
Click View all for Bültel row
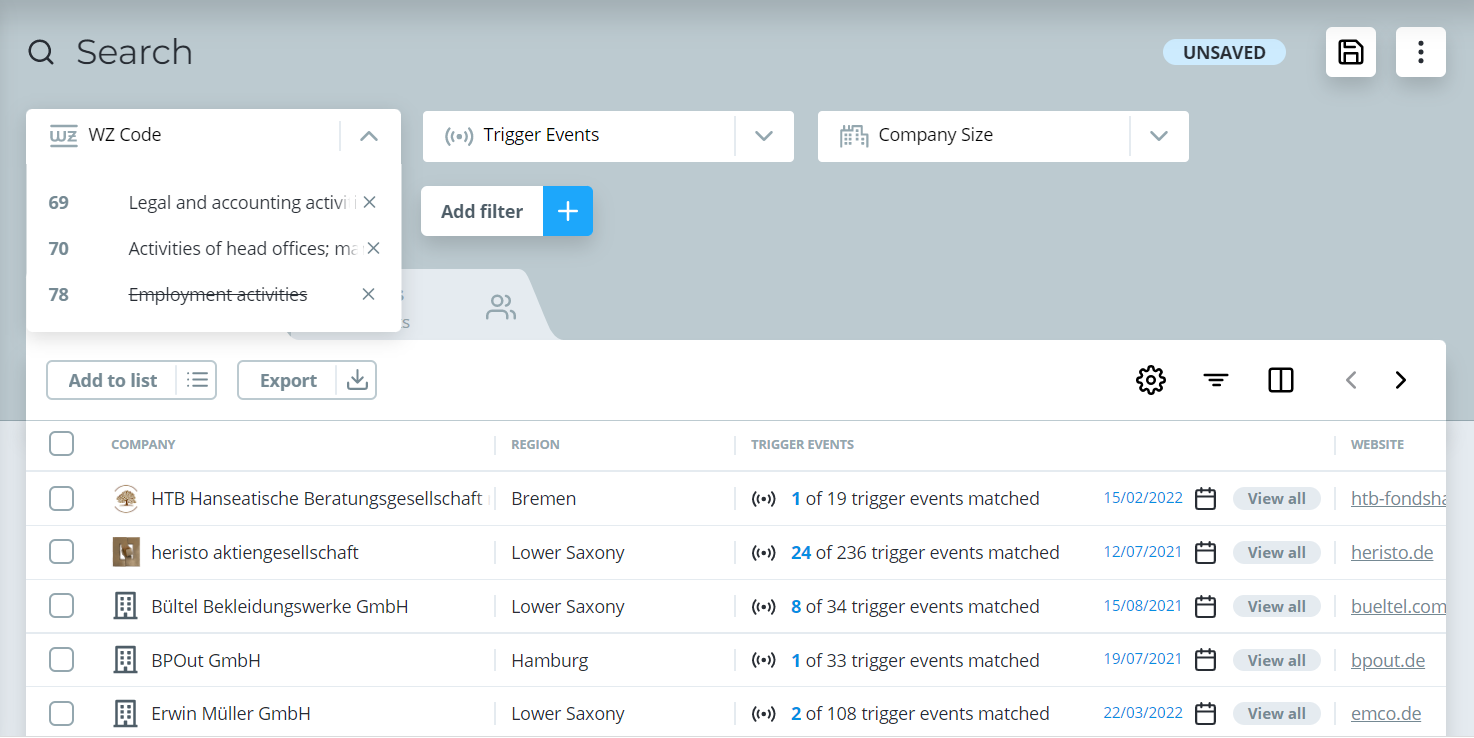[x=1277, y=606]
